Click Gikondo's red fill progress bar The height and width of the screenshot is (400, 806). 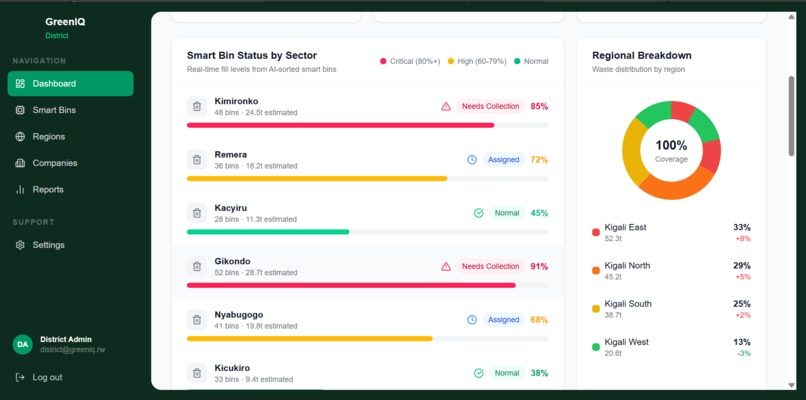(x=351, y=285)
